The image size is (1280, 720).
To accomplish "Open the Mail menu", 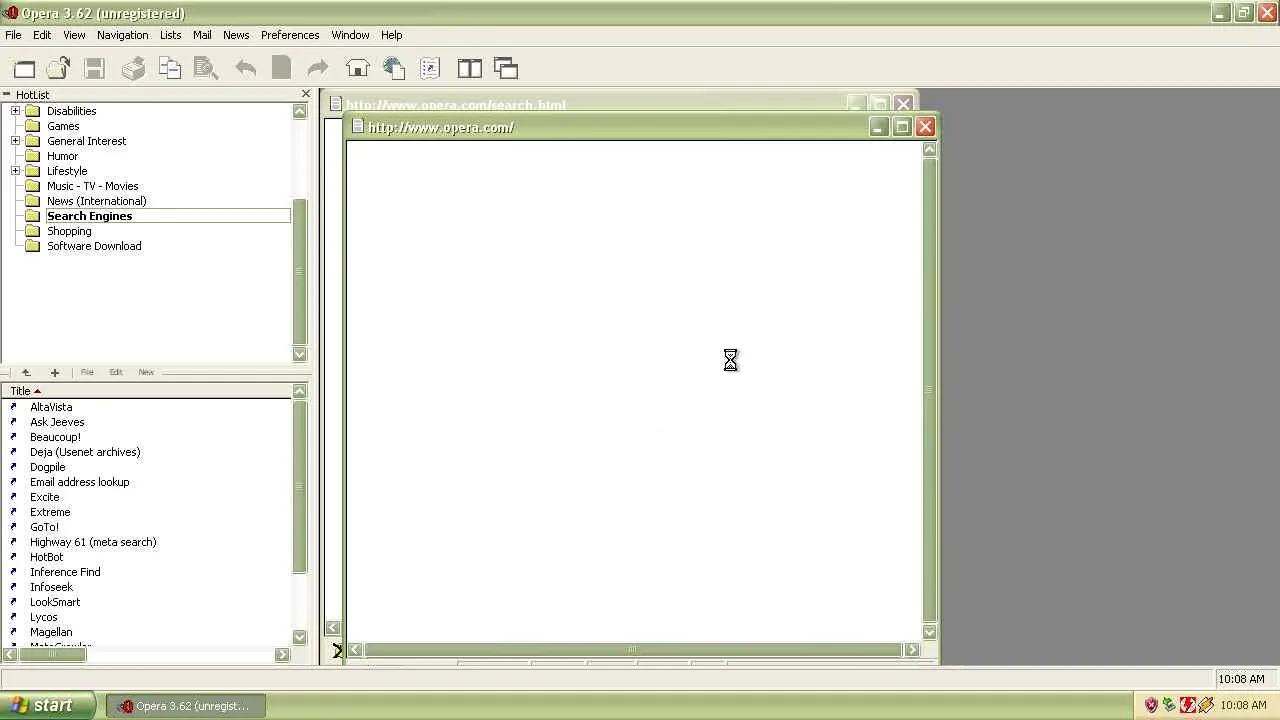I will tap(202, 35).
